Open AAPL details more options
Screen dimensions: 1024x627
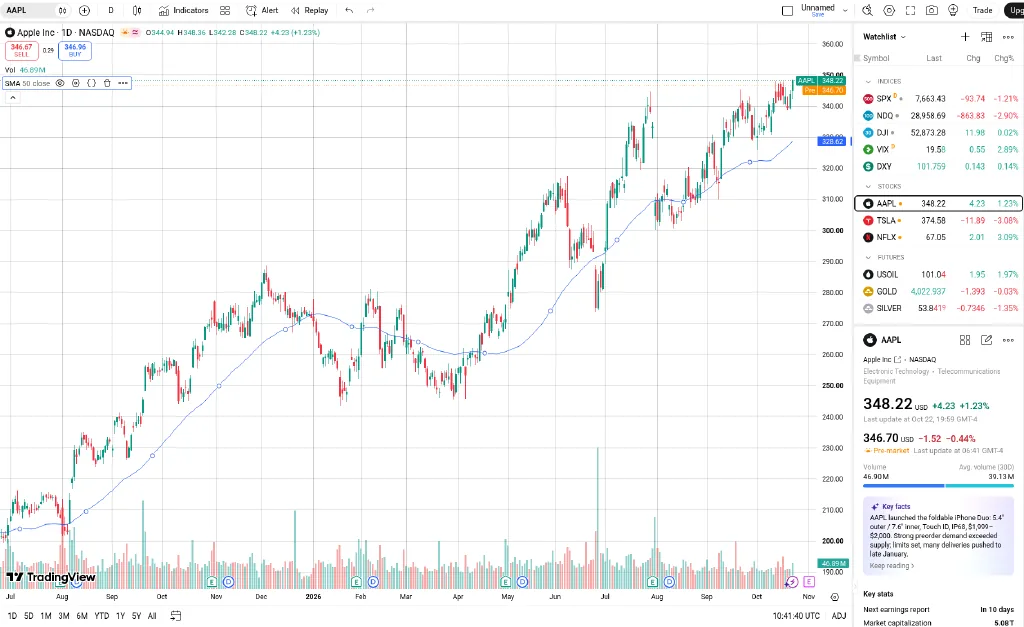pyautogui.click(x=1008, y=340)
